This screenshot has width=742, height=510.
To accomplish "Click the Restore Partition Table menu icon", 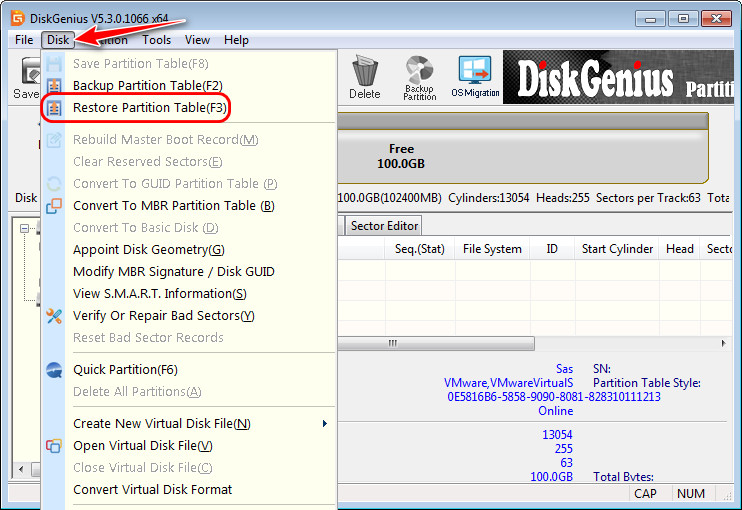I will click(x=54, y=108).
